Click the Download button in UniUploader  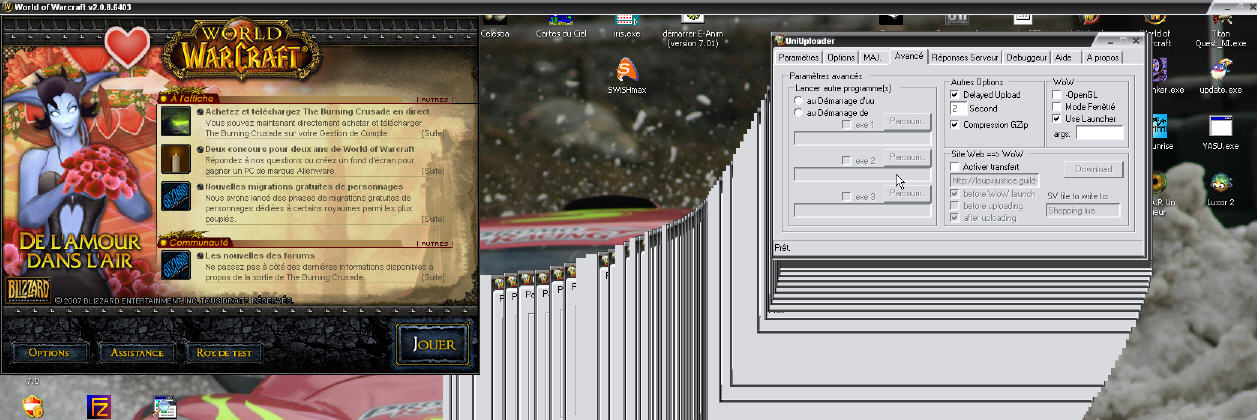click(1093, 169)
